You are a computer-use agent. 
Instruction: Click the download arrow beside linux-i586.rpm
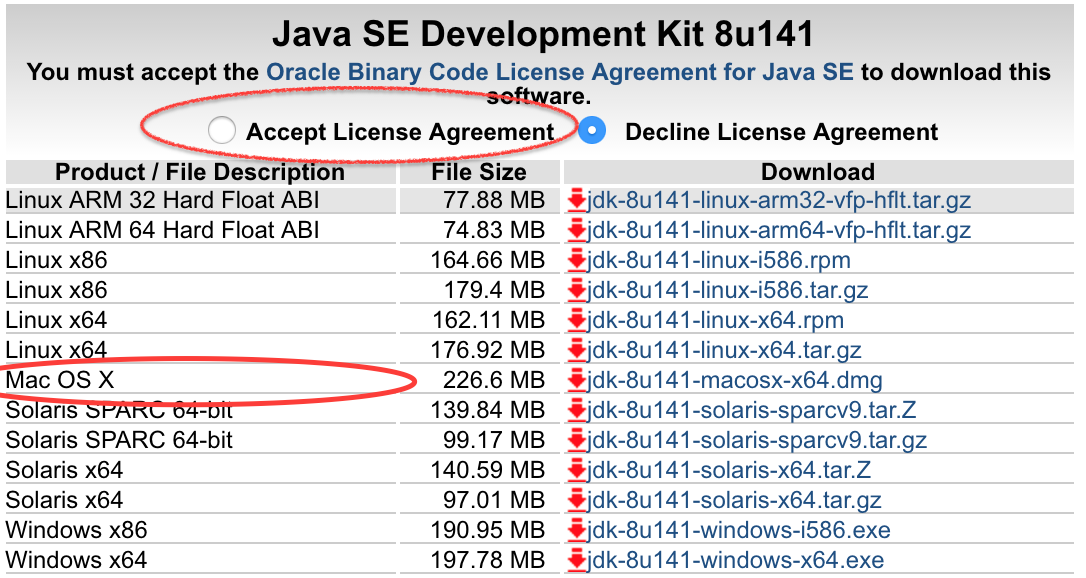[576, 260]
